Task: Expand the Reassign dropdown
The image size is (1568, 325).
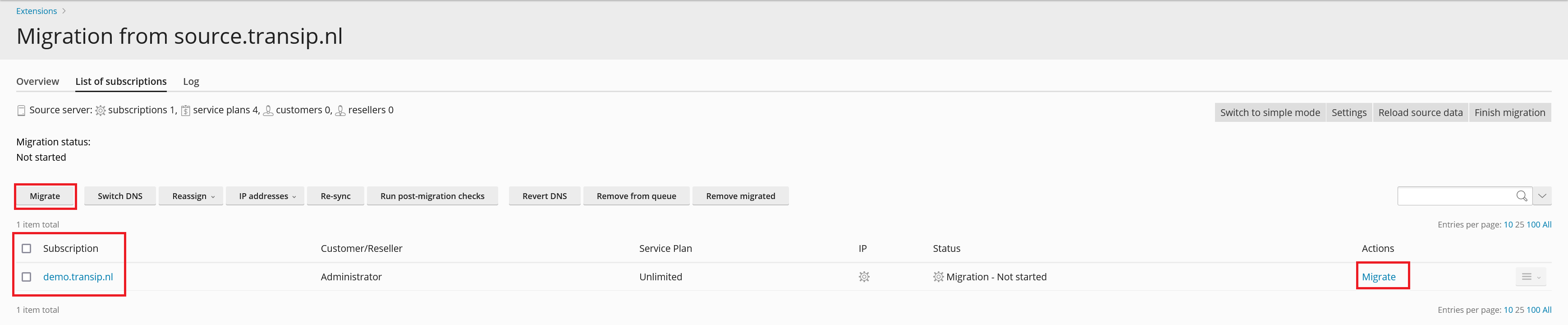Action: [191, 196]
